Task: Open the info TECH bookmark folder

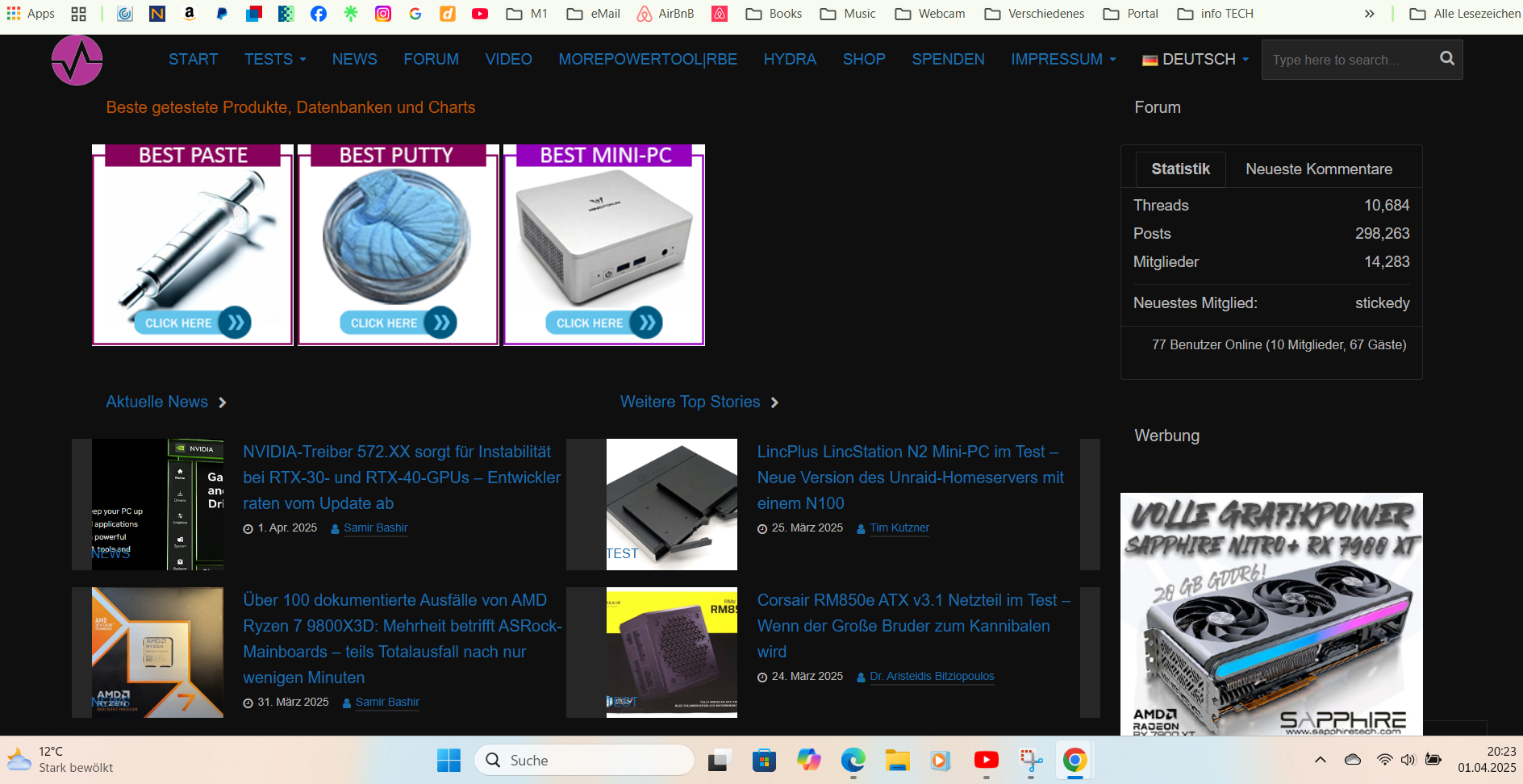Action: coord(1216,13)
